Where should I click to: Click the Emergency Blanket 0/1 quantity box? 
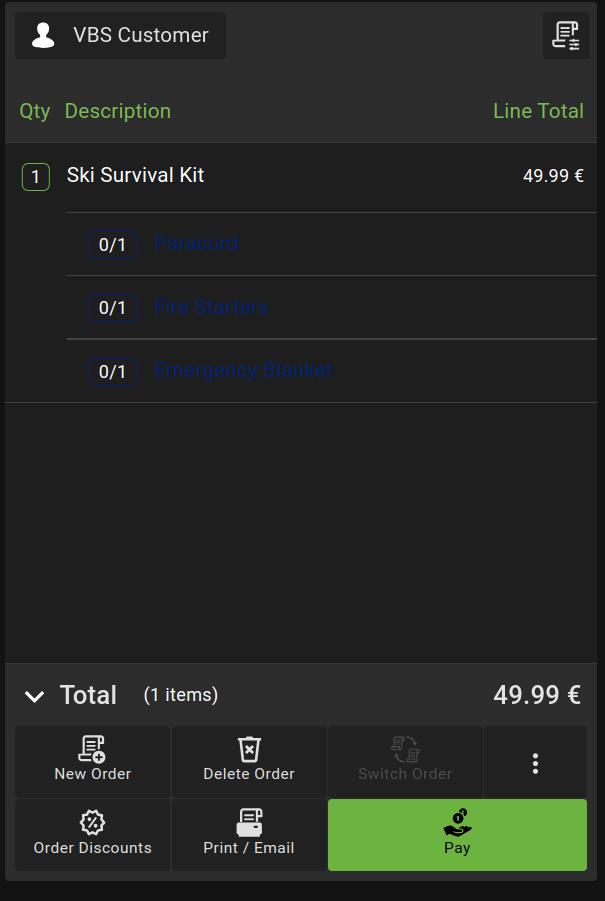click(113, 372)
